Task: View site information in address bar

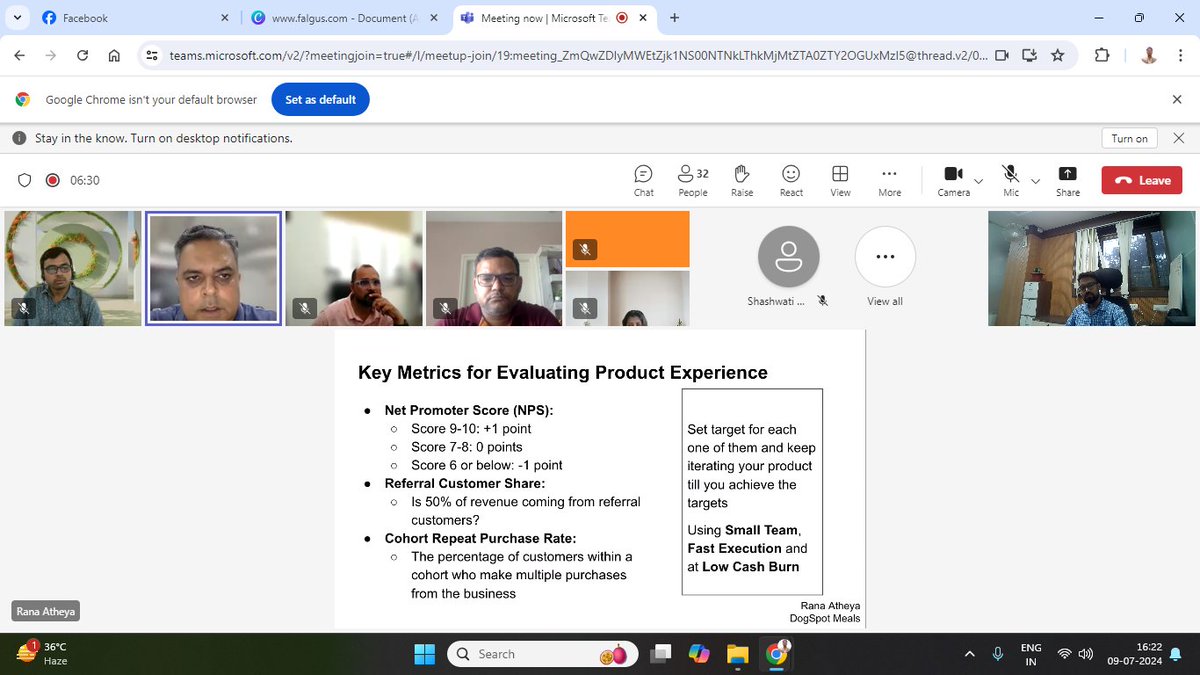Action: tap(152, 56)
